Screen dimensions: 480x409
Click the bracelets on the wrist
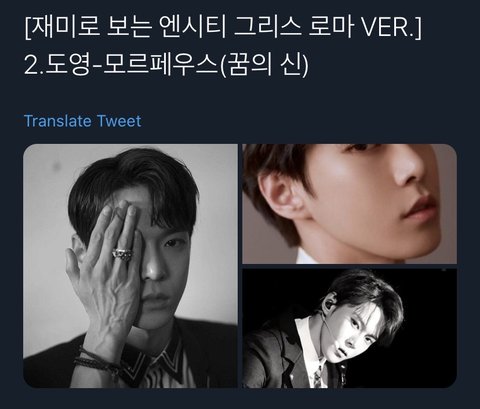coord(97,362)
